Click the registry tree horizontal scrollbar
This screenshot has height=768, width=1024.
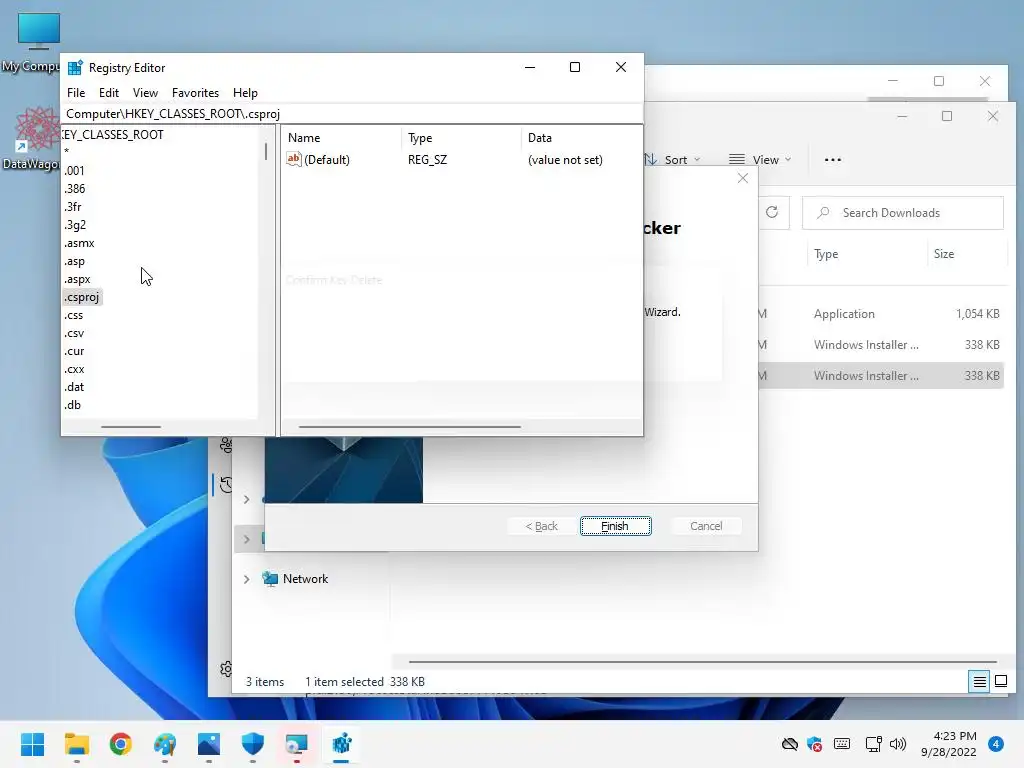(x=131, y=426)
